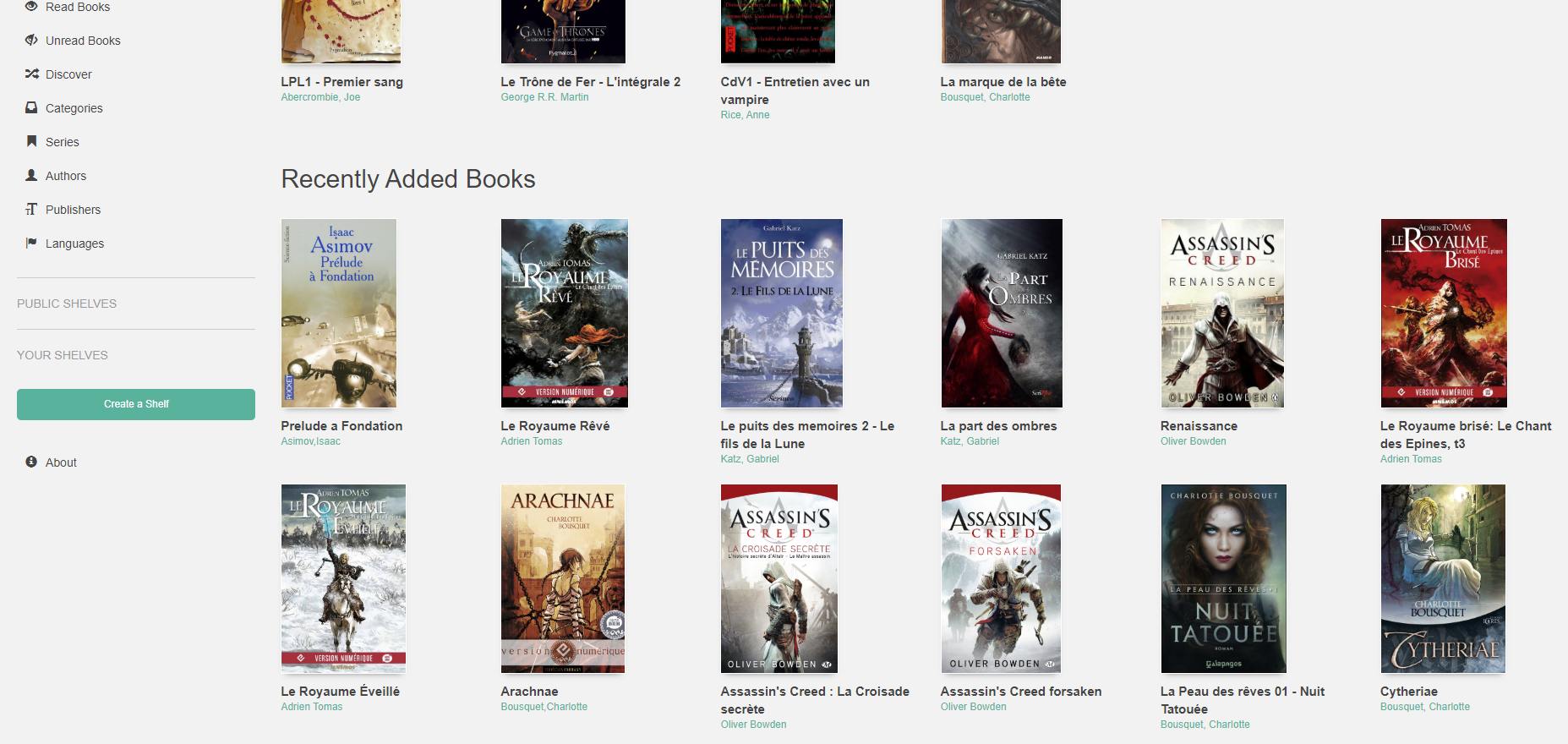Open Le Royaume Rêvé book cover
Screen dimensions: 1568x744
[x=565, y=314]
